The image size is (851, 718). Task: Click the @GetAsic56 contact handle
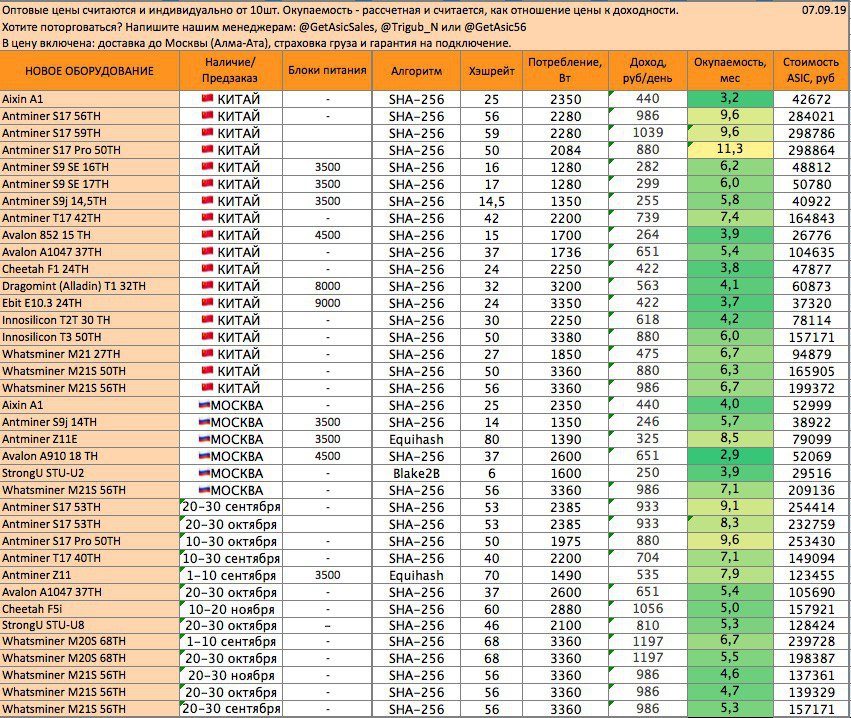click(495, 27)
